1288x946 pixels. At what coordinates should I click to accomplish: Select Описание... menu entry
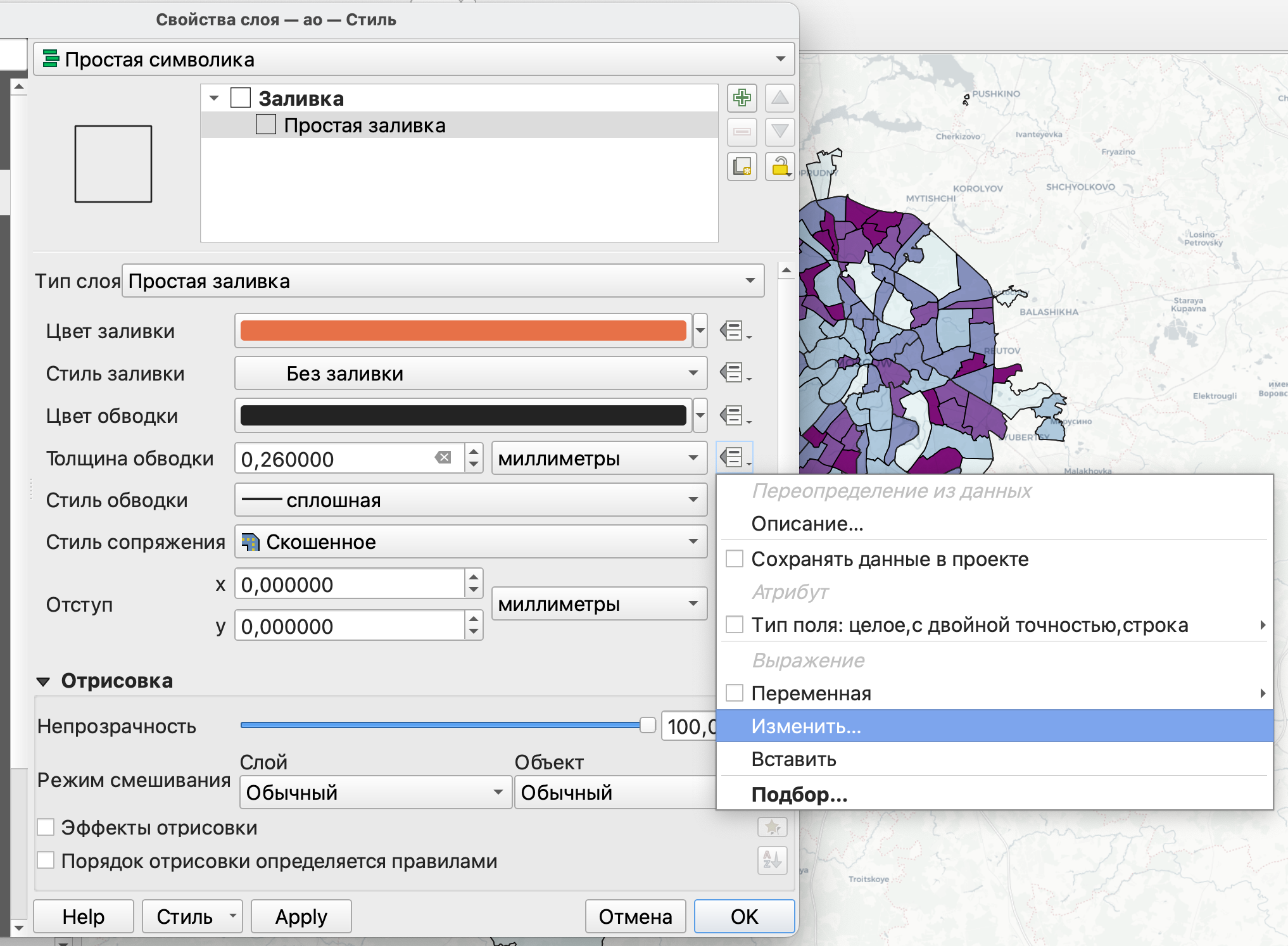tap(807, 524)
